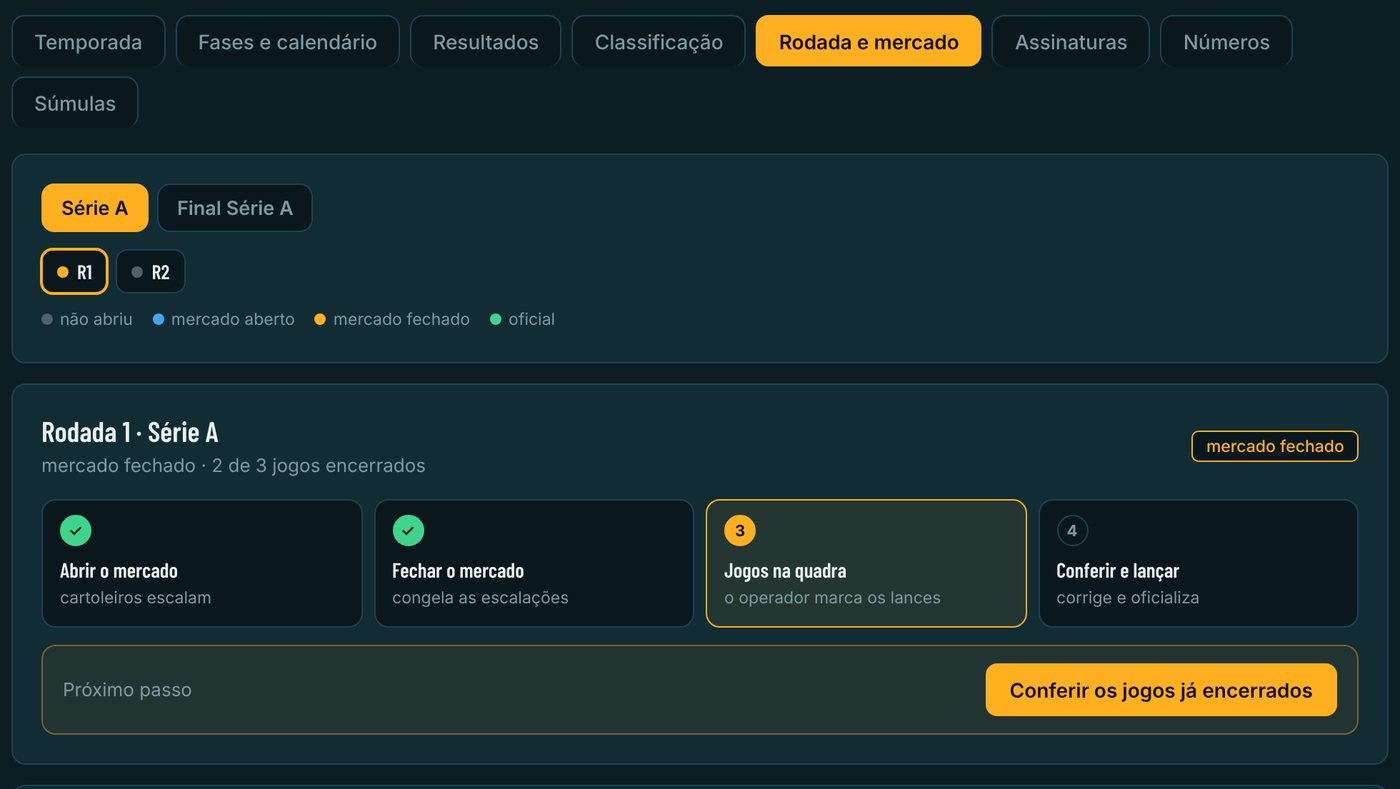This screenshot has height=789, width=1400.
Task: Click the 'Próximo passo' label
Action: point(127,690)
